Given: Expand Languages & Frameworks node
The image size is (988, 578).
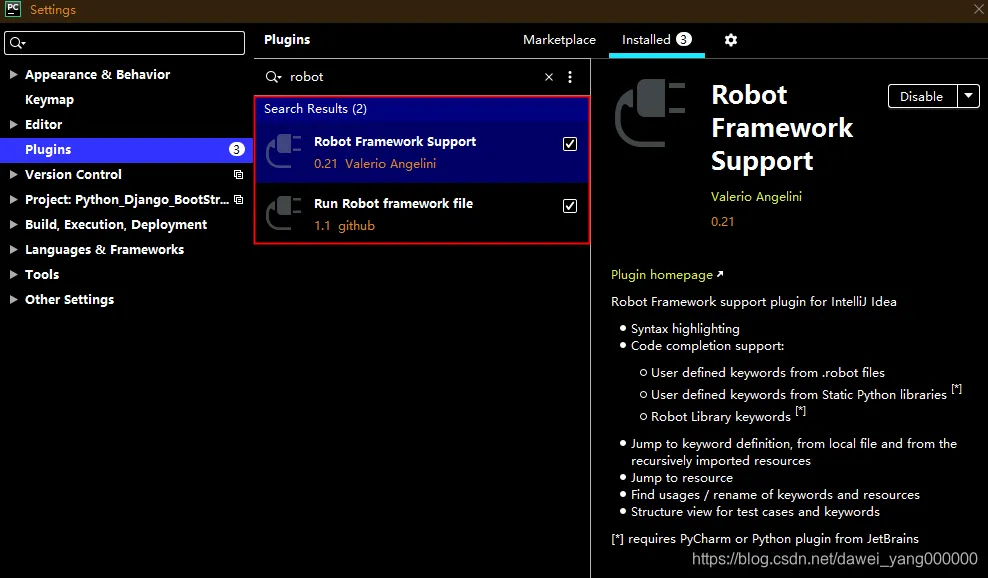Looking at the screenshot, I should coord(13,250).
